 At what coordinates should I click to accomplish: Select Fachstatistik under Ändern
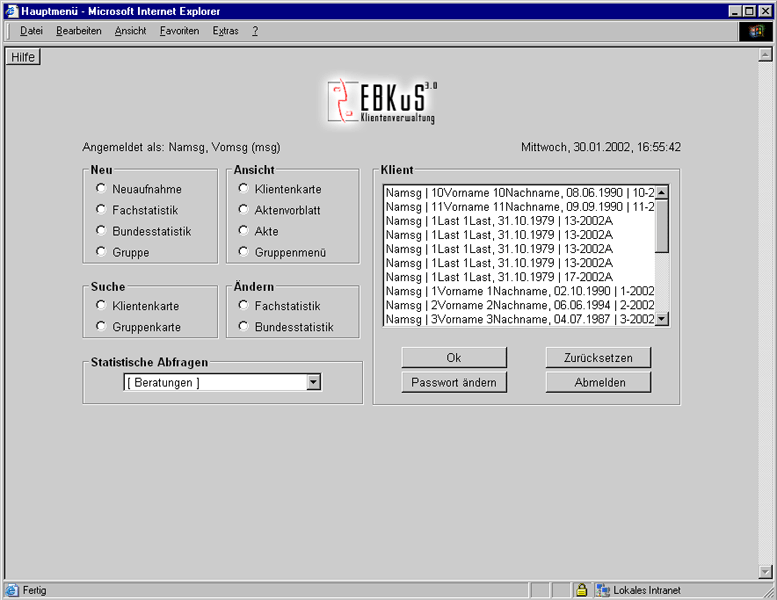tap(243, 305)
